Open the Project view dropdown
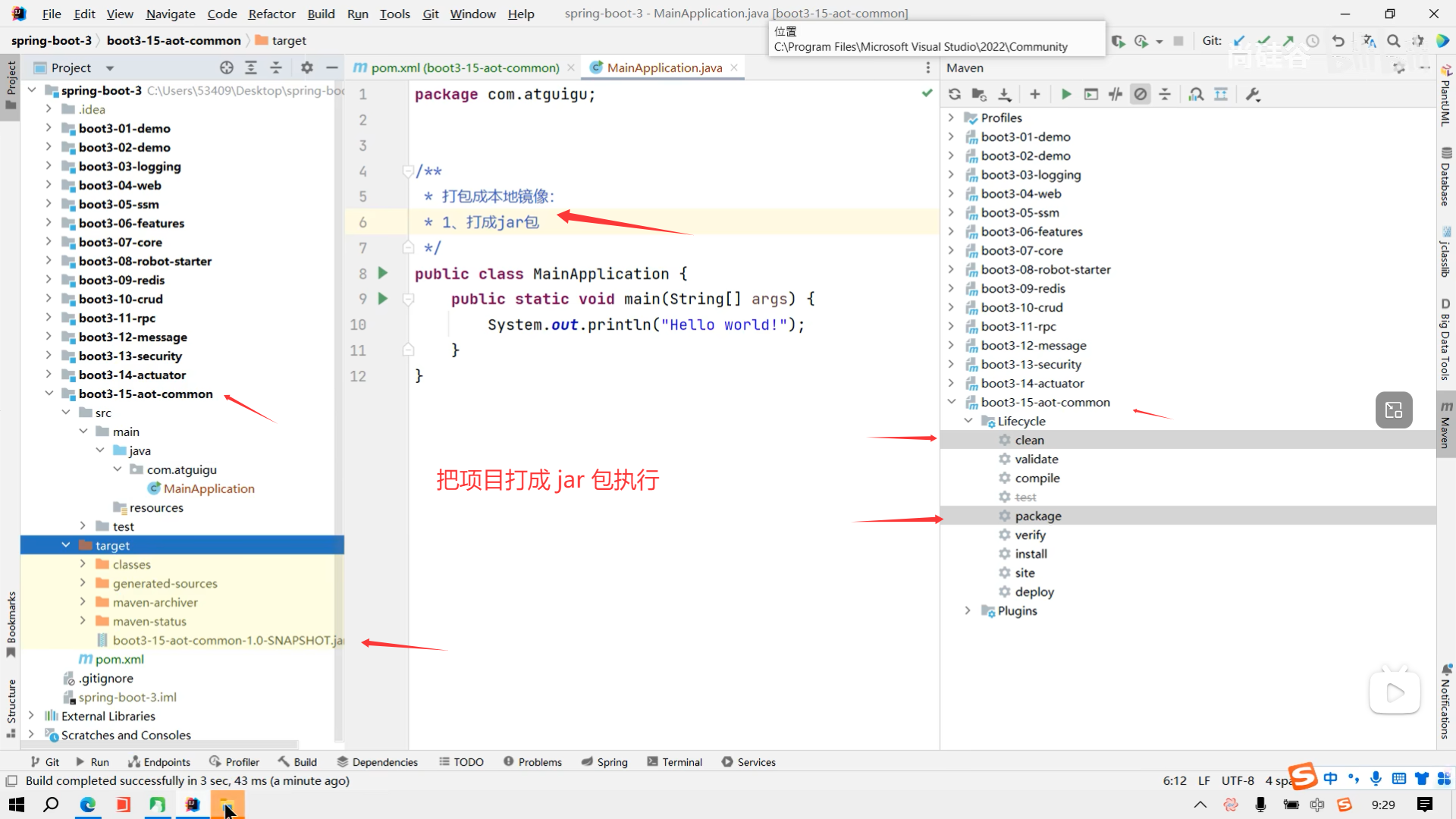The height and width of the screenshot is (819, 1456). (x=110, y=68)
